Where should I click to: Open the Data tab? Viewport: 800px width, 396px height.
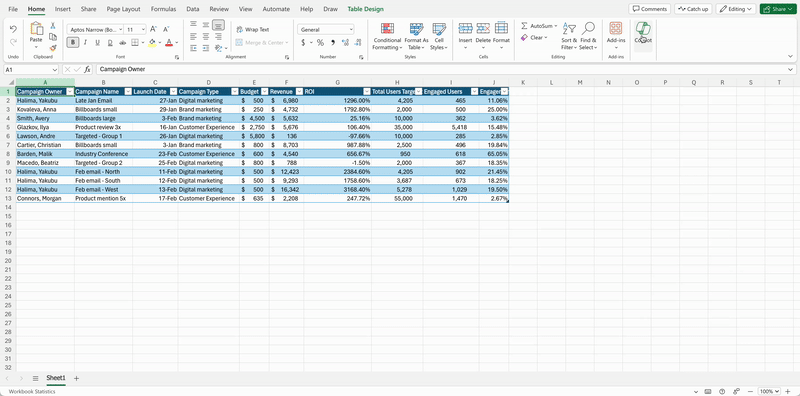193,9
